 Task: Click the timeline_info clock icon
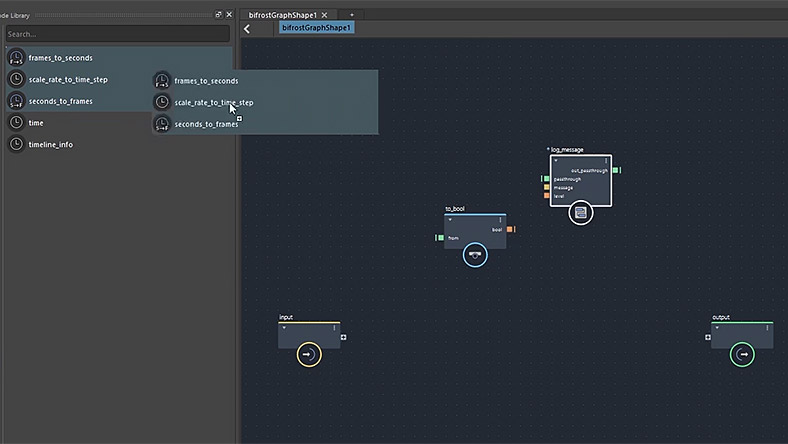pyautogui.click(x=16, y=144)
